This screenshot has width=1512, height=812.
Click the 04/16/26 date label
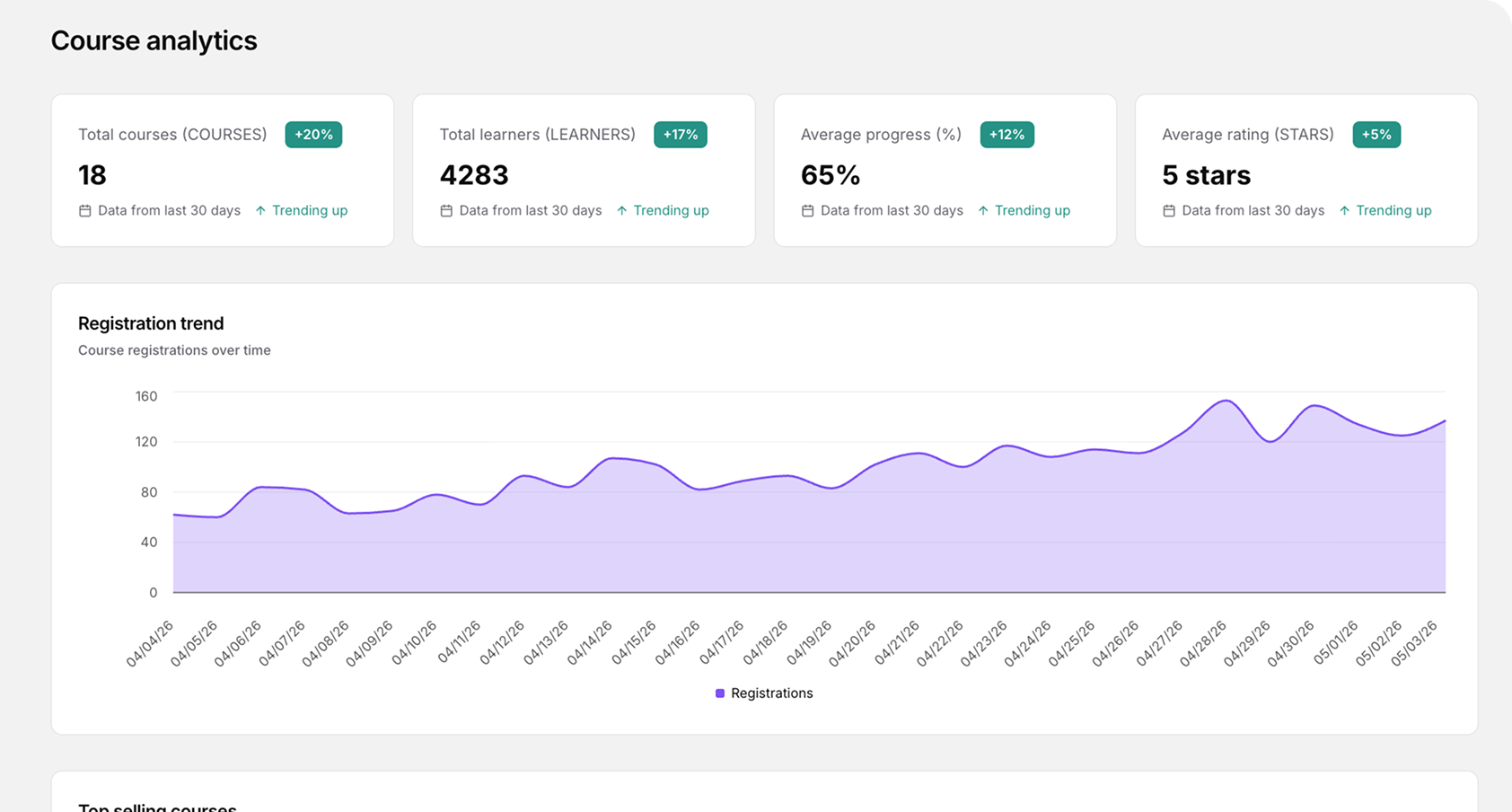click(677, 643)
